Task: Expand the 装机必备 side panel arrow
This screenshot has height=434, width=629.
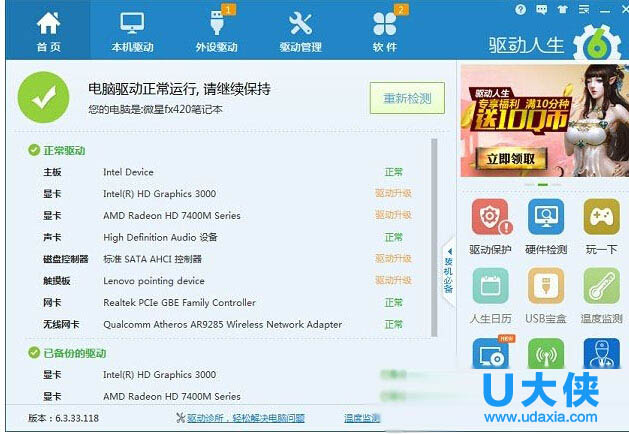Action: click(449, 252)
